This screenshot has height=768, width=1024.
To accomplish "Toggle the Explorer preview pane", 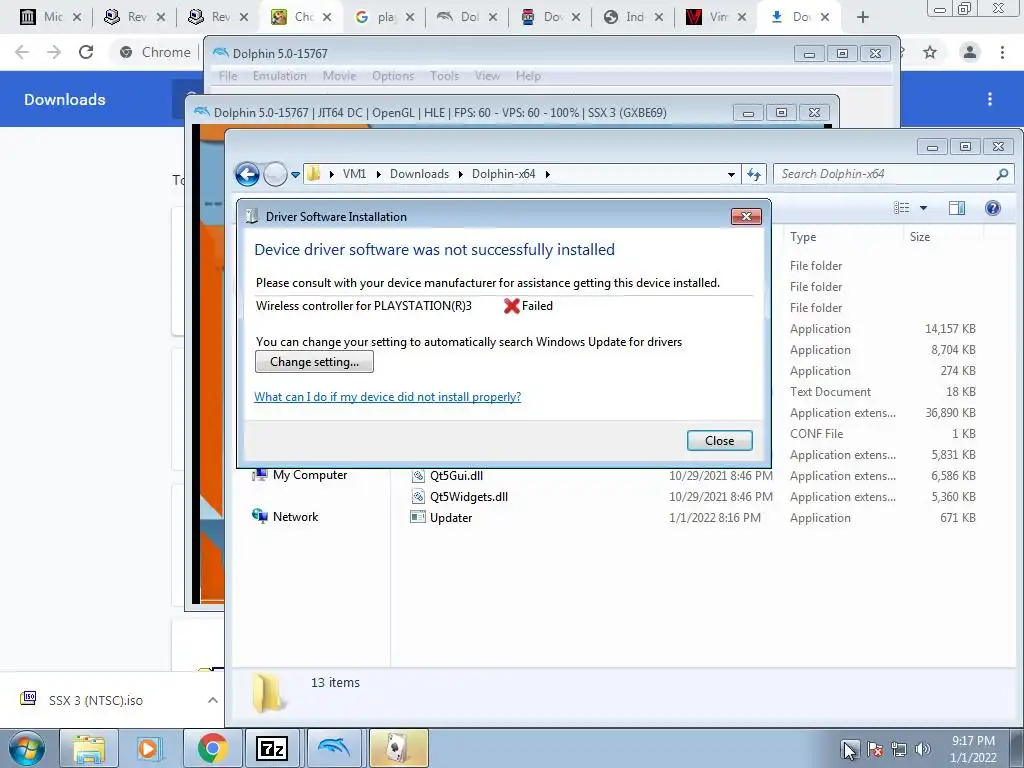I will (x=957, y=208).
